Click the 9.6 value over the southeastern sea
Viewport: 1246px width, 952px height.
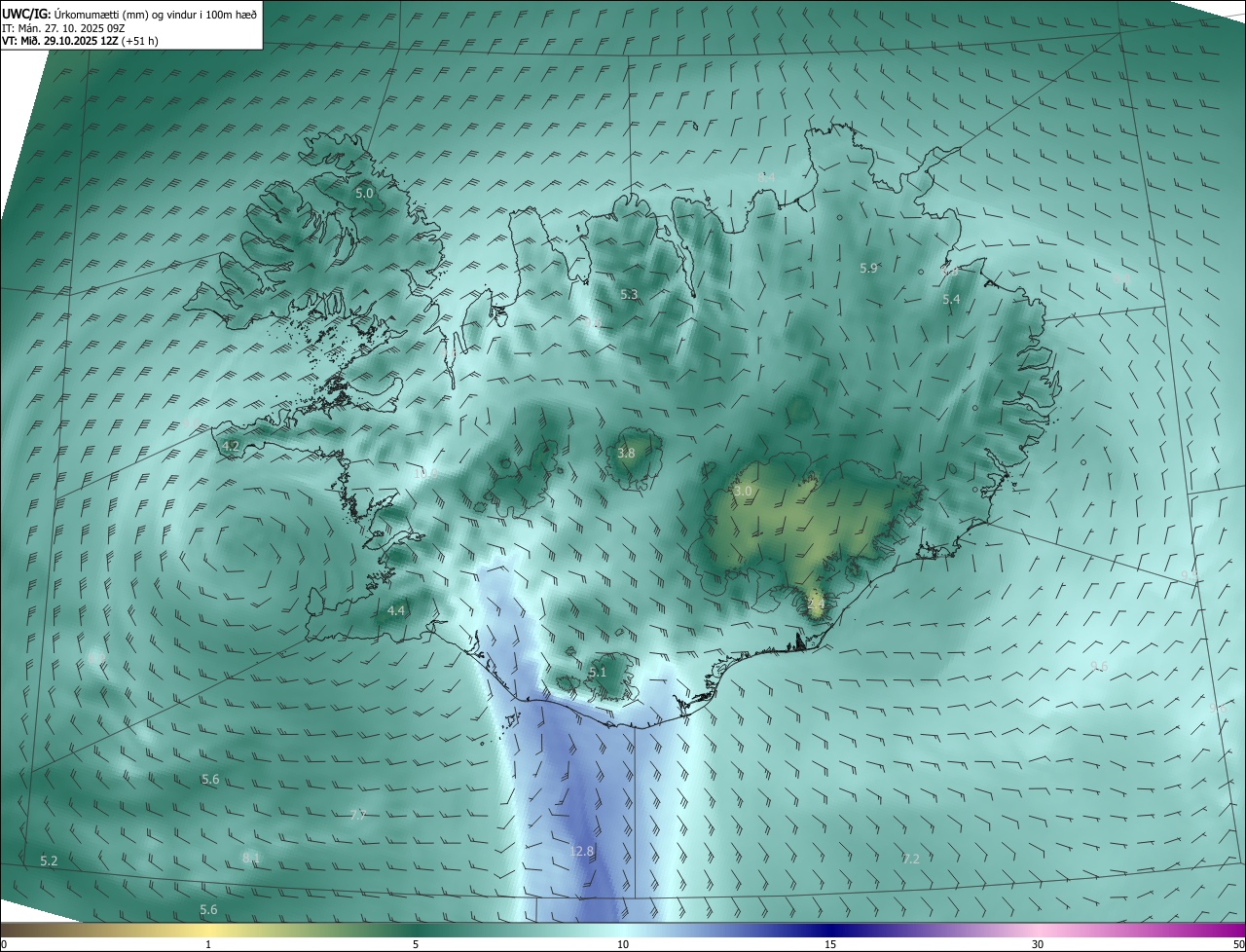1099,666
